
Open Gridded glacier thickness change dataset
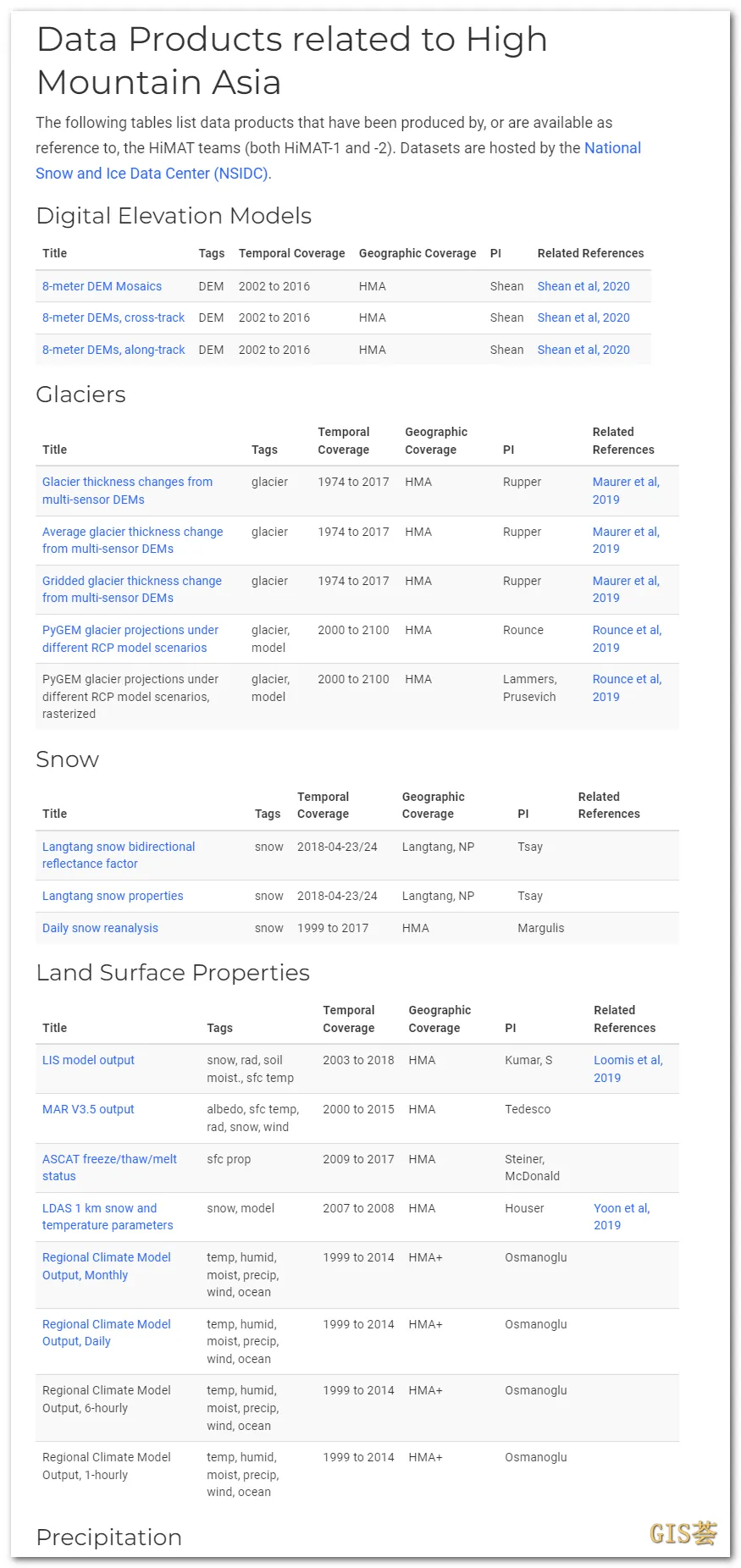pos(131,589)
